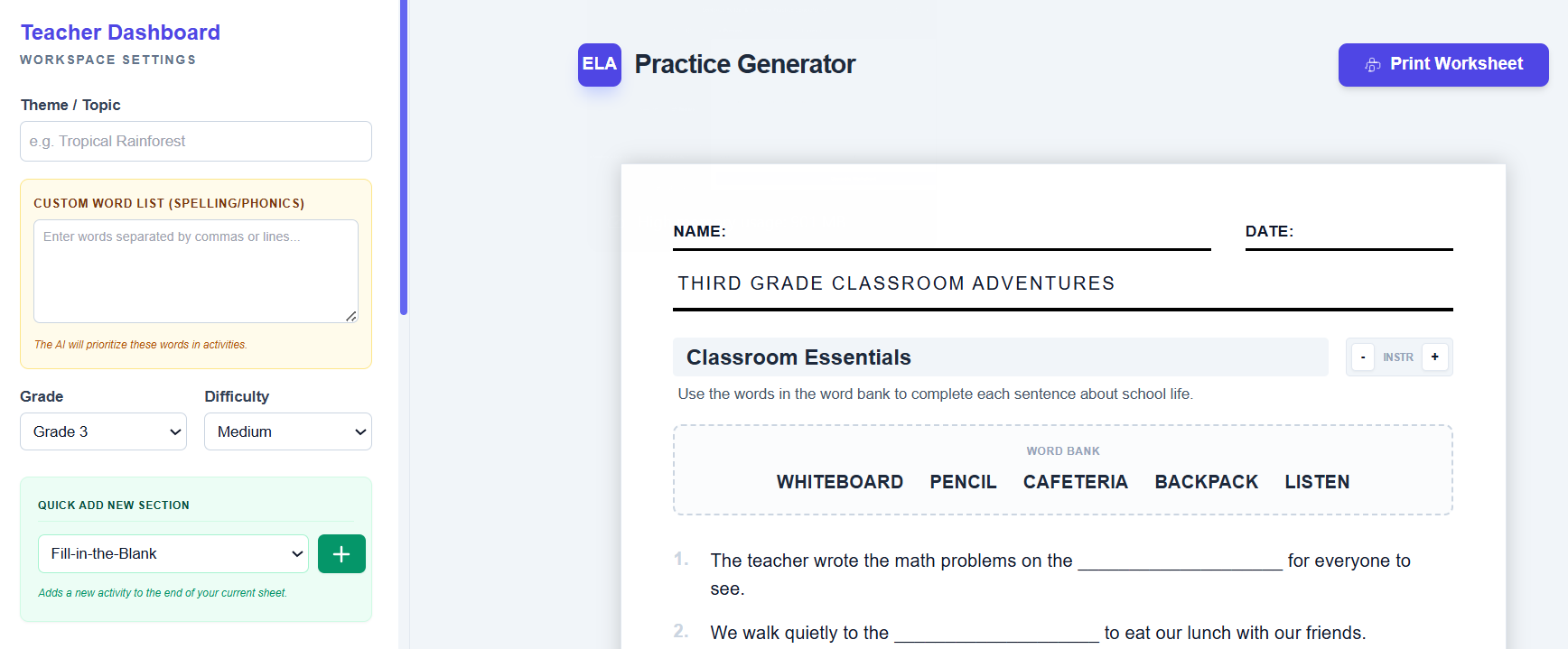The image size is (1568, 649).
Task: Click the Print Worksheet button
Action: [x=1443, y=65]
